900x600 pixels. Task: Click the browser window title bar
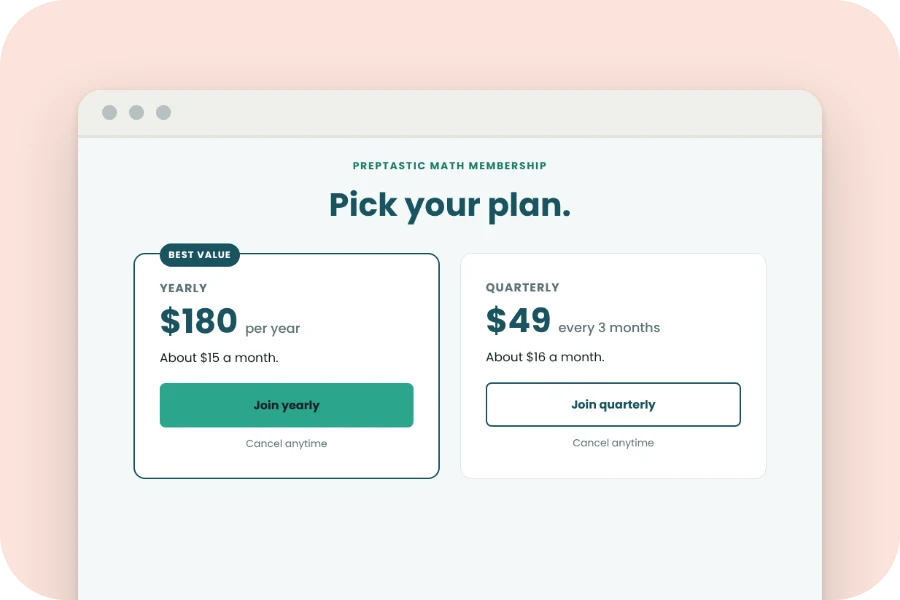(x=450, y=113)
